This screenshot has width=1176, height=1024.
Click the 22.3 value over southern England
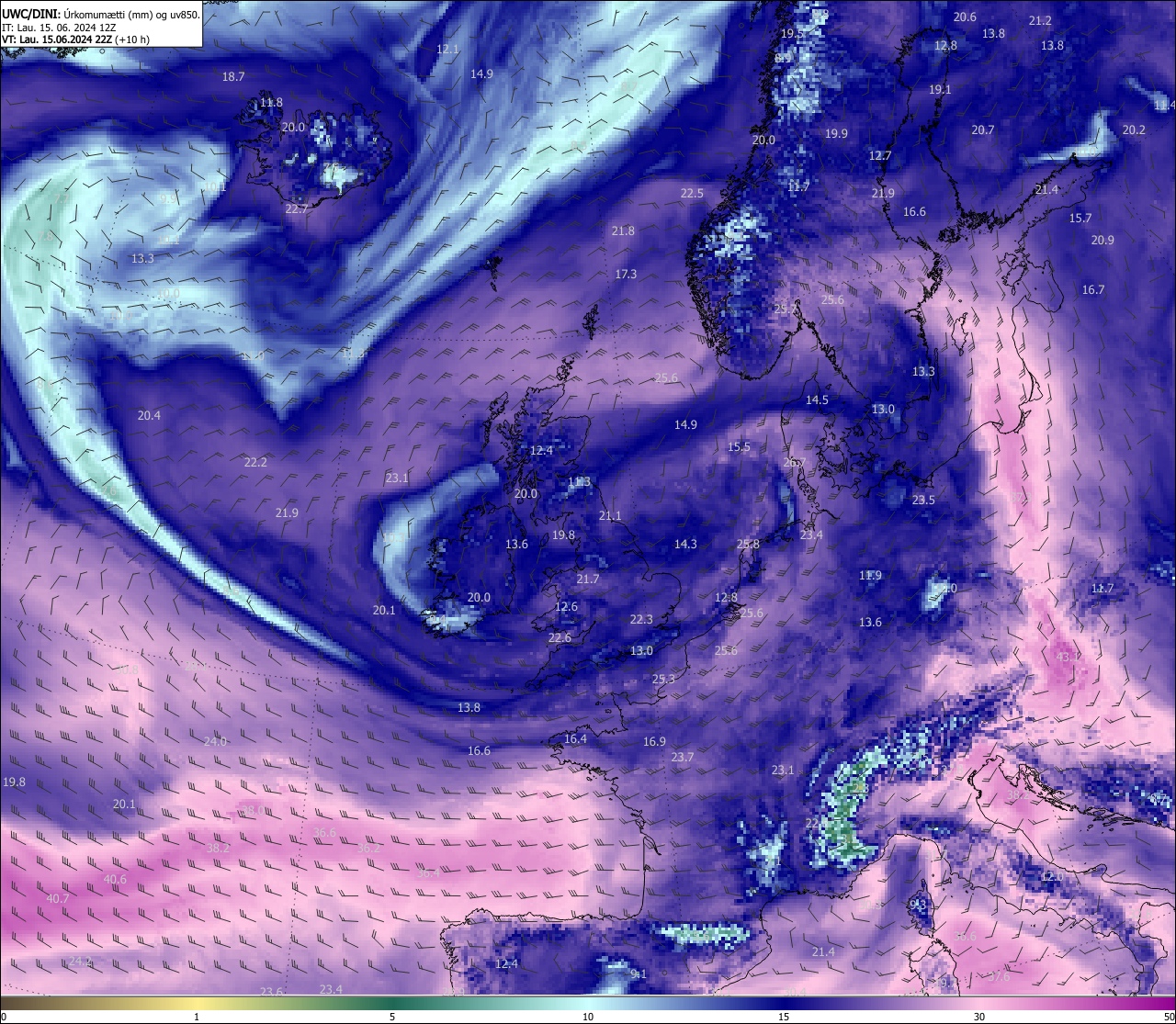[641, 620]
